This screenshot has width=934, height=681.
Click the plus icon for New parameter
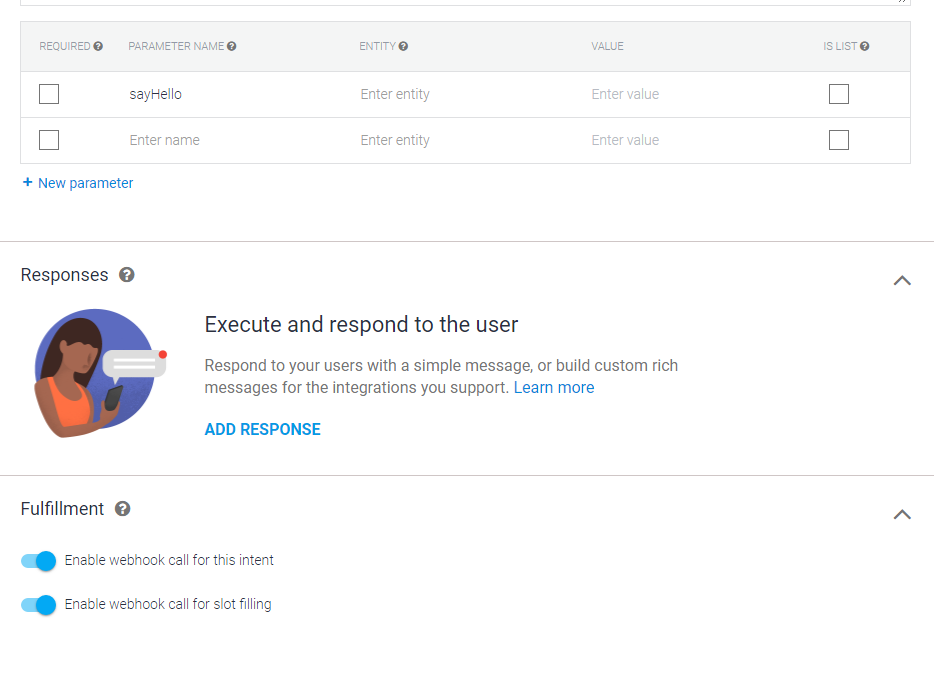pyautogui.click(x=28, y=183)
